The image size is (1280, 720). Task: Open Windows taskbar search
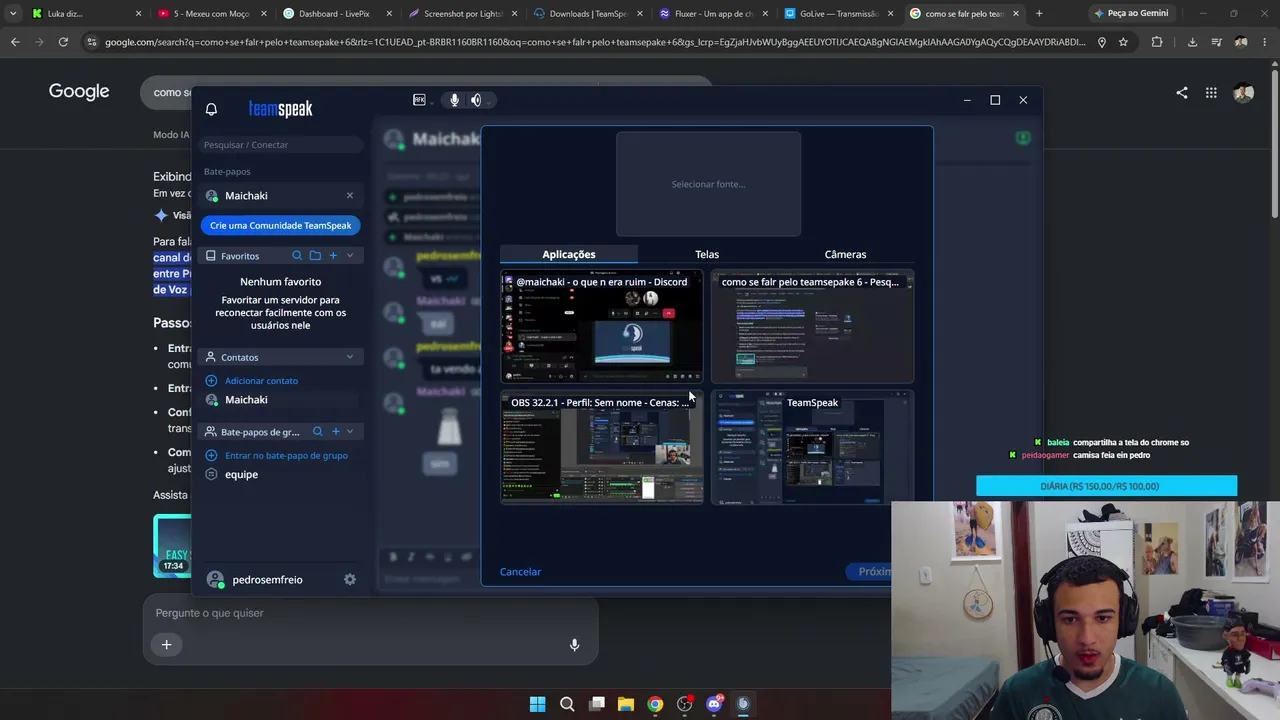click(x=567, y=704)
